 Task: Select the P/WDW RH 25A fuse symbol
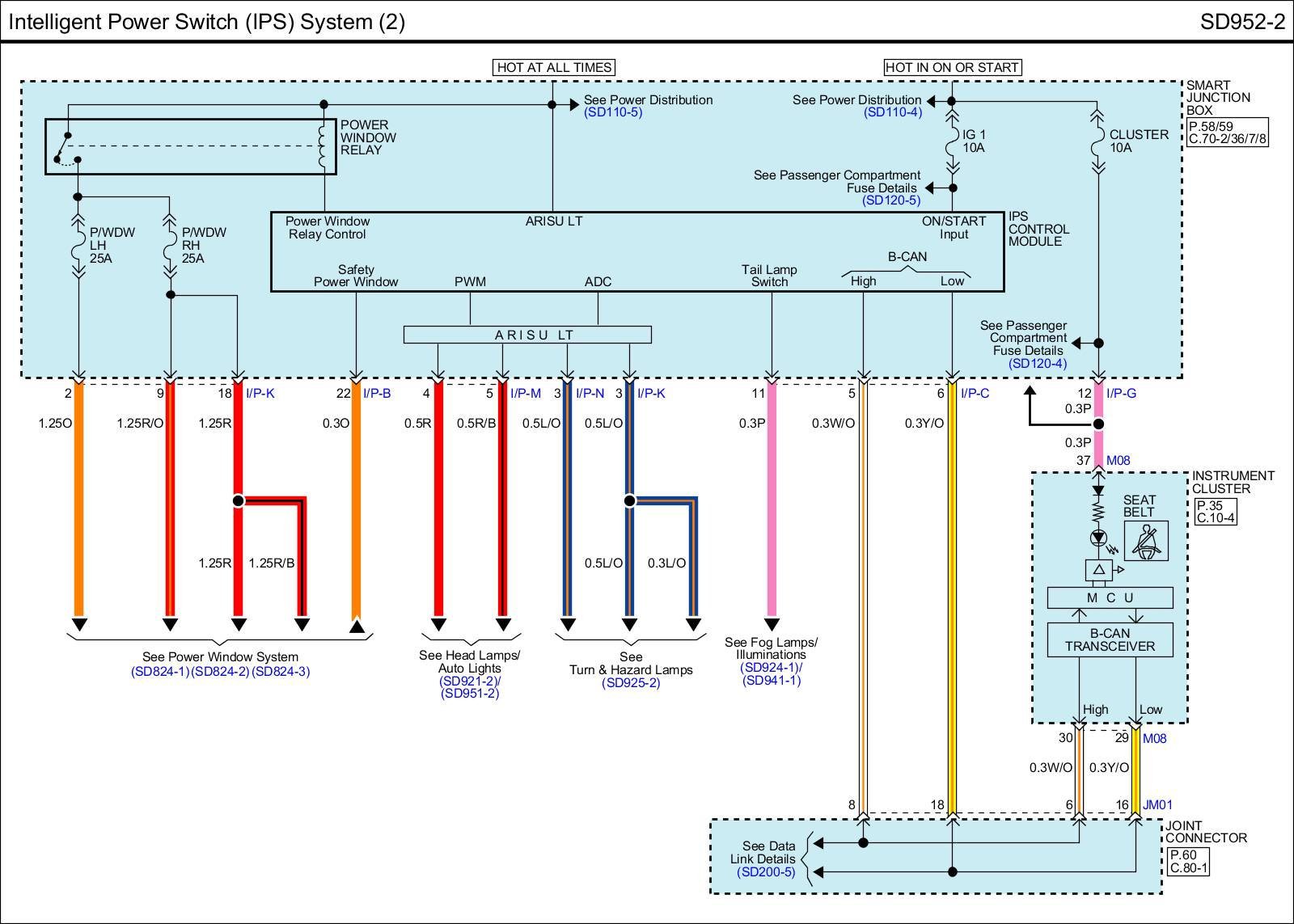pyautogui.click(x=170, y=246)
